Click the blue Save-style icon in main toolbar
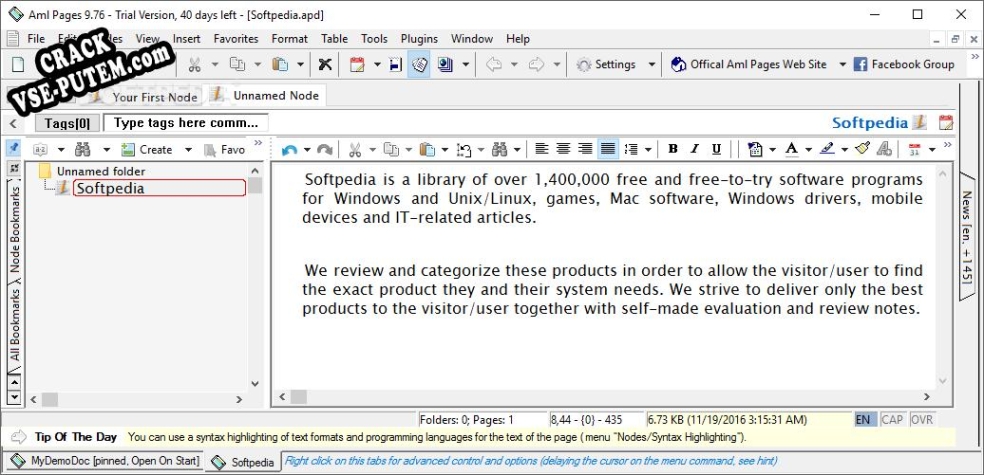Image resolution: width=984 pixels, height=475 pixels. [395, 65]
